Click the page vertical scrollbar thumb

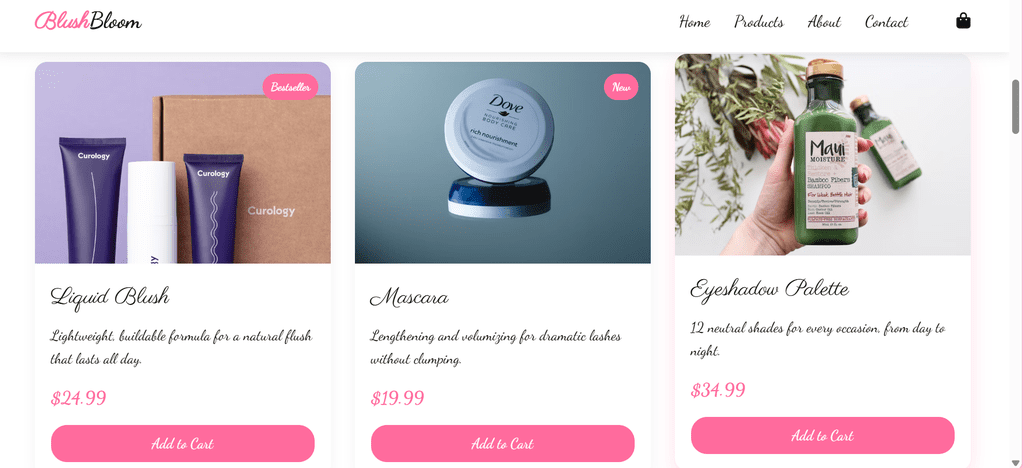[1016, 106]
